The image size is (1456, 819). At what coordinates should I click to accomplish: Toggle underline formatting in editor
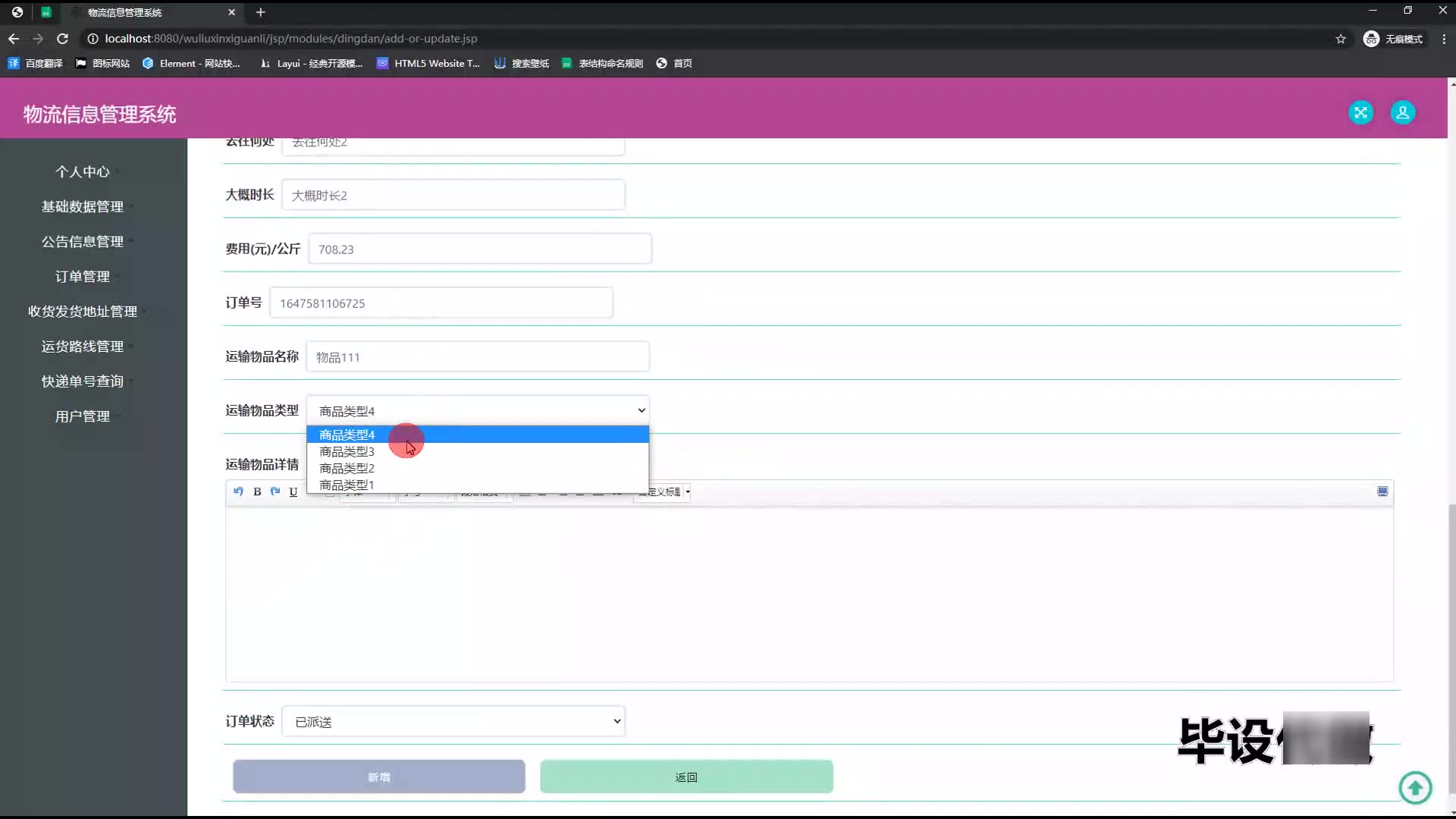click(293, 491)
